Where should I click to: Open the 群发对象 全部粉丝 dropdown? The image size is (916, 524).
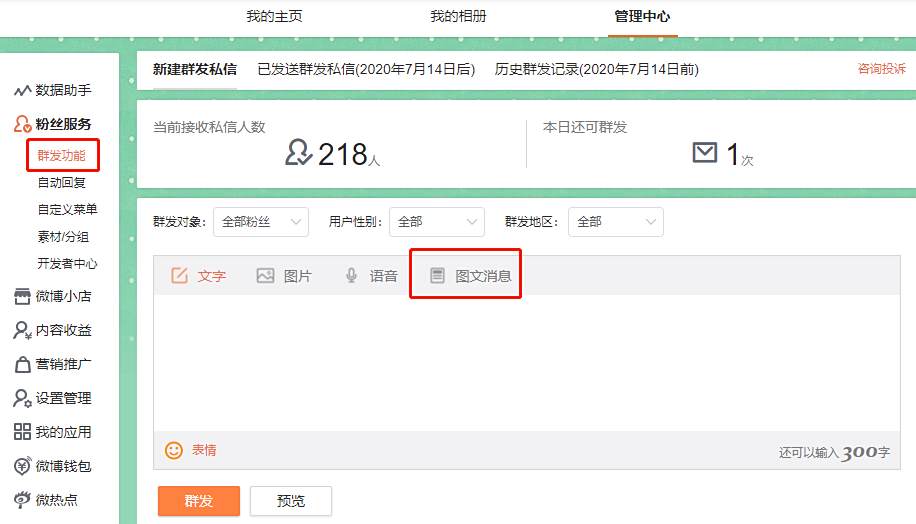coord(261,222)
